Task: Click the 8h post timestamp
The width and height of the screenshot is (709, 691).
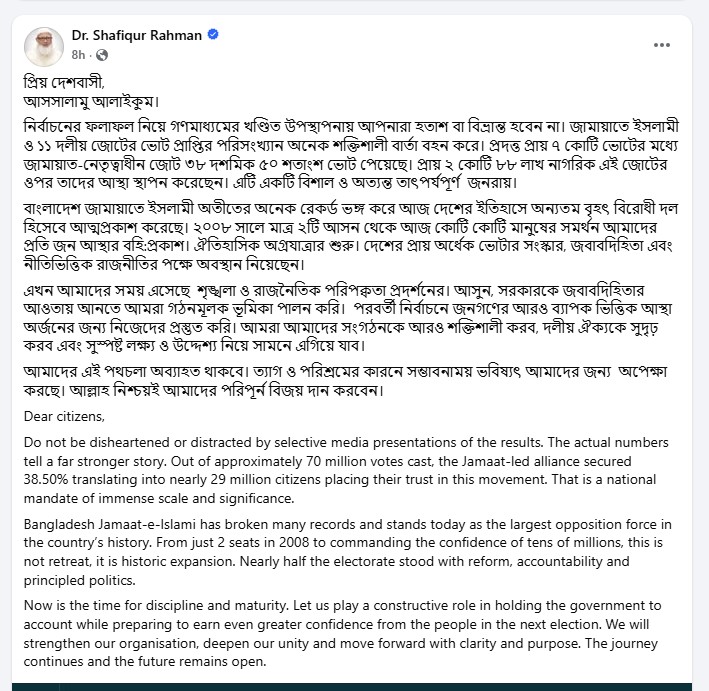Action: point(77,54)
